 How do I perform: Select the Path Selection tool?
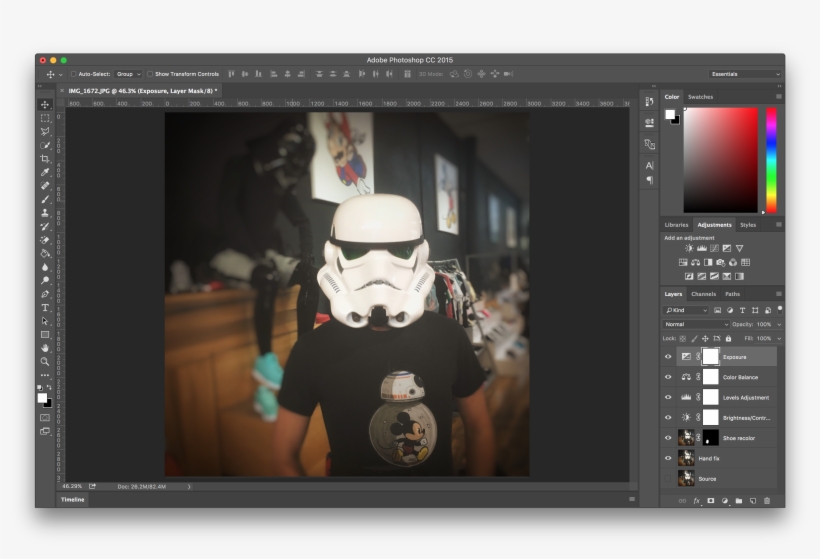point(45,321)
